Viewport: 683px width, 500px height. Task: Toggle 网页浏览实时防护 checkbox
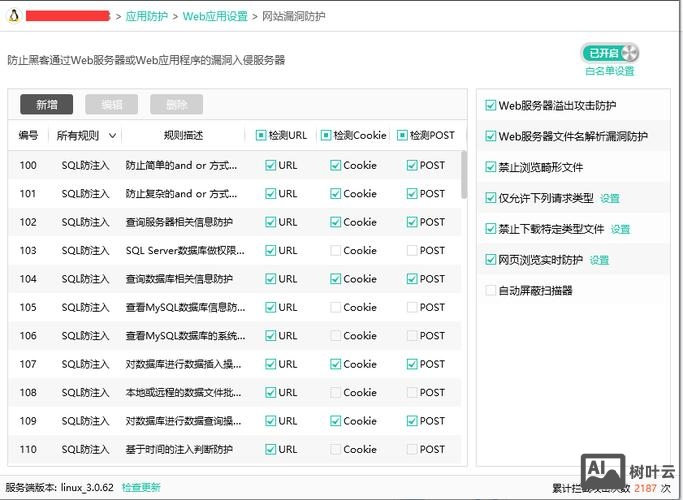point(490,260)
